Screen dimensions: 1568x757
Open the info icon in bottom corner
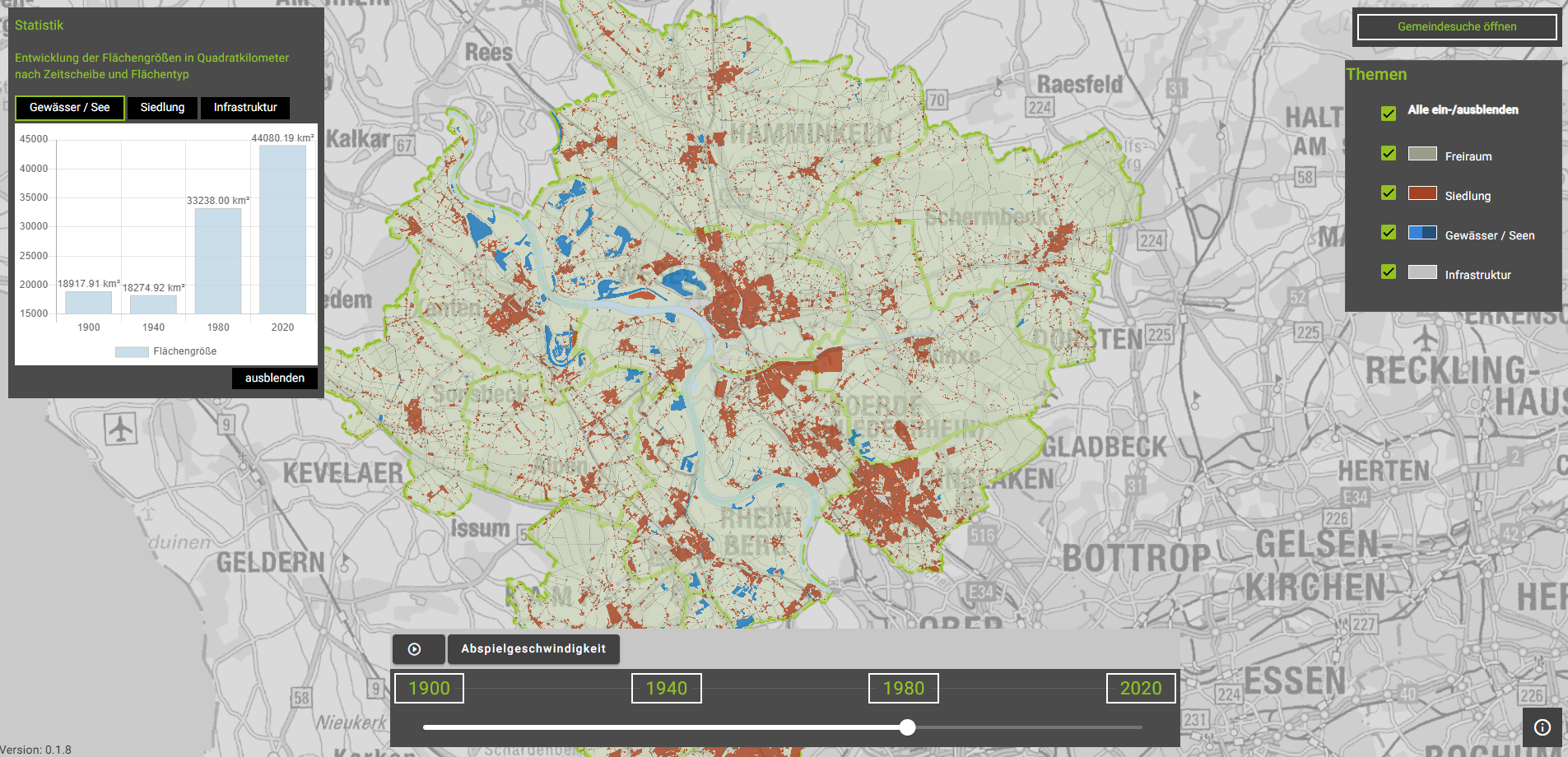tap(1542, 727)
